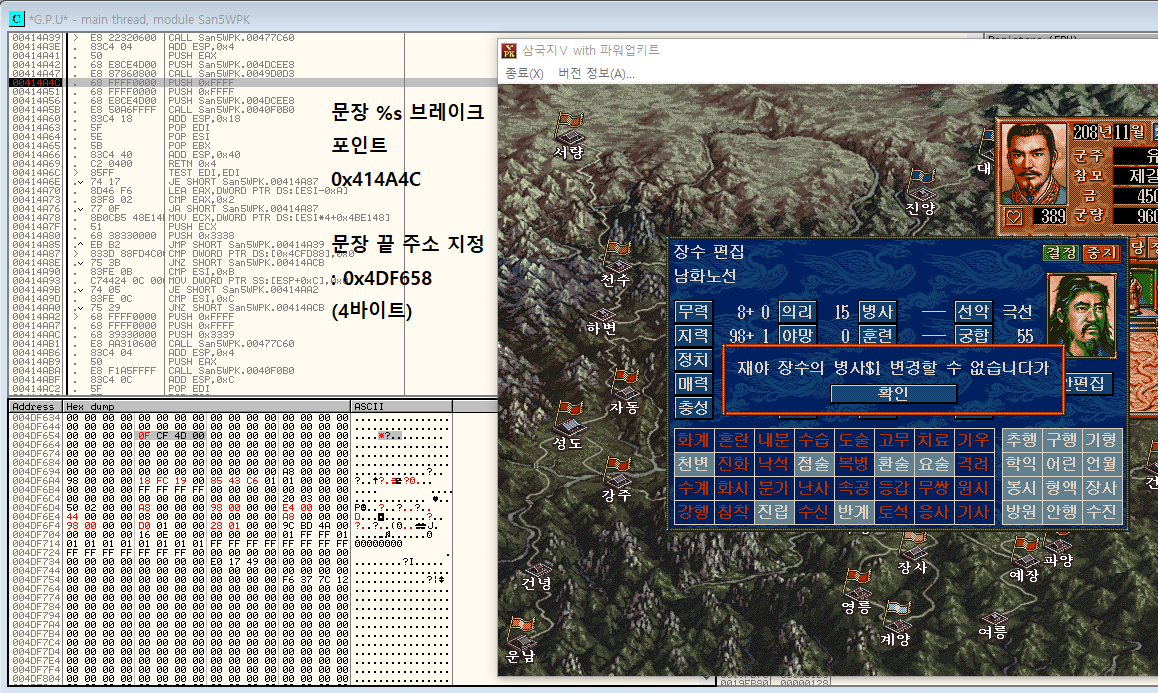Click the red 중지 button

1100,253
